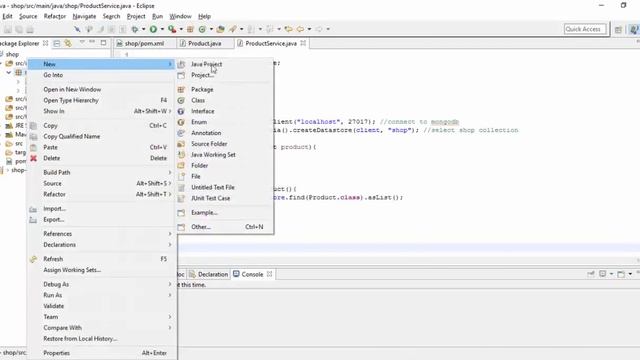The width and height of the screenshot is (640, 360).
Task: Close the Package Explorer view
Action: tap(45, 43)
